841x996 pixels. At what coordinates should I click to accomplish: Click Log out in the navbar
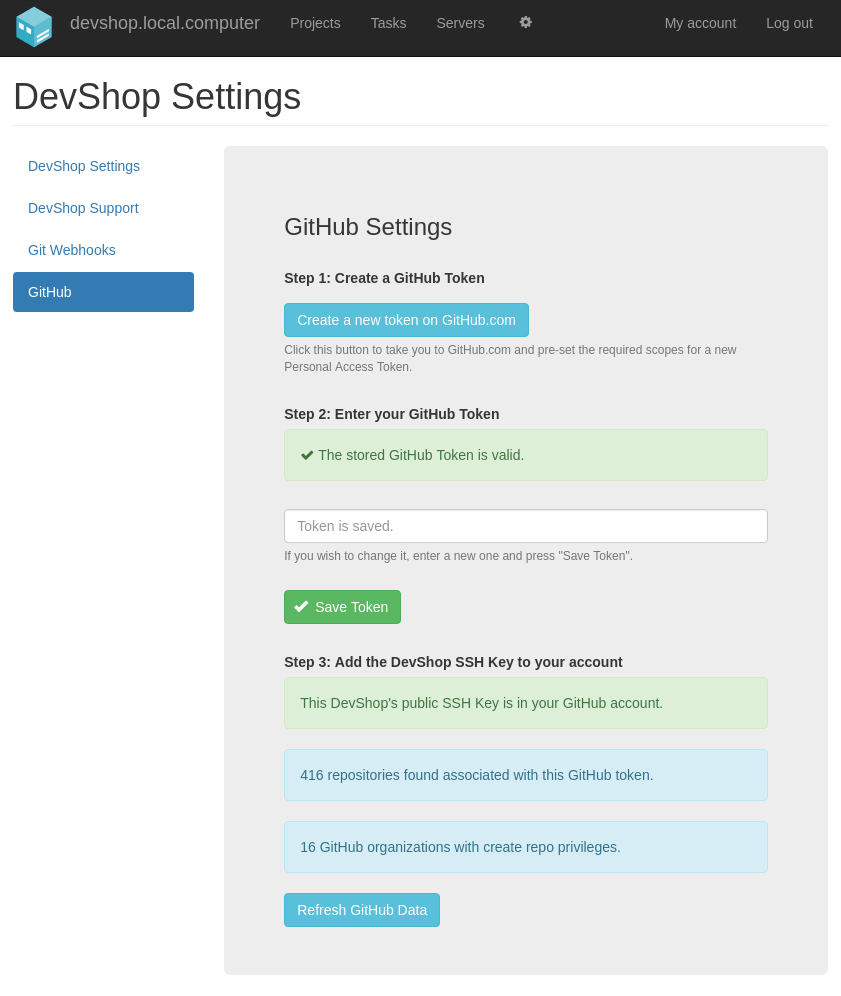(x=789, y=24)
